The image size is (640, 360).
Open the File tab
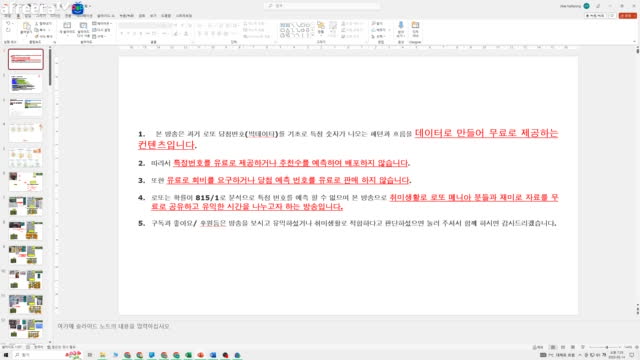[x=7, y=16]
